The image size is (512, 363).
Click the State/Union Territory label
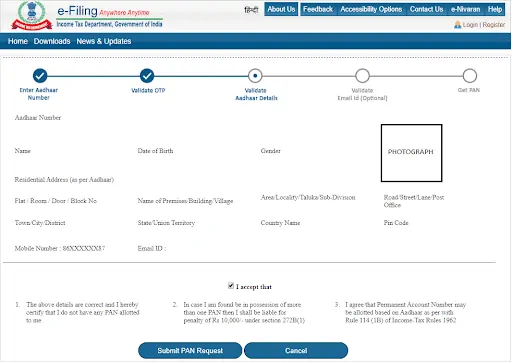click(x=166, y=223)
